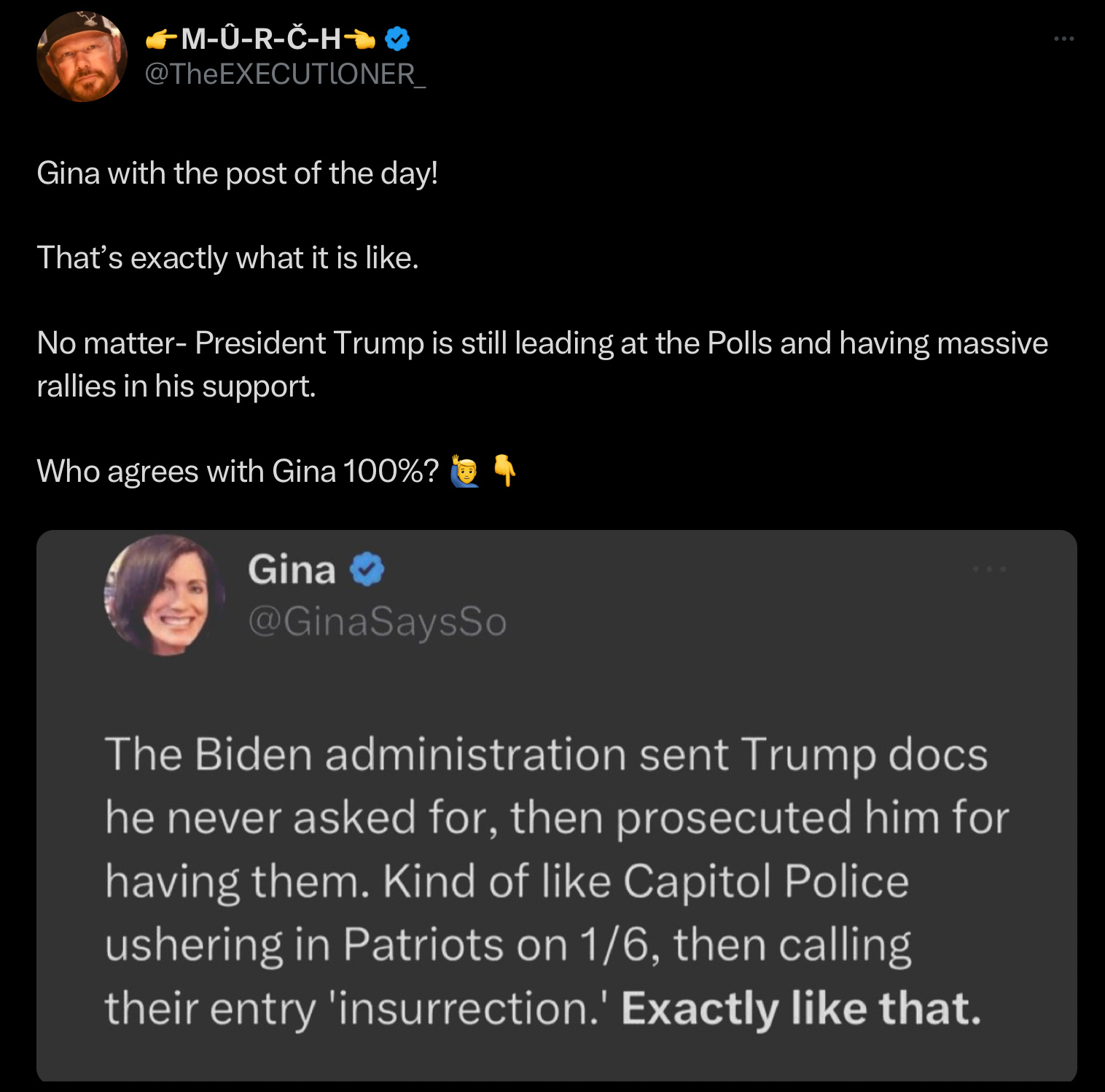The width and height of the screenshot is (1105, 1092).
Task: Click Gina's blue verified badge
Action: [367, 569]
